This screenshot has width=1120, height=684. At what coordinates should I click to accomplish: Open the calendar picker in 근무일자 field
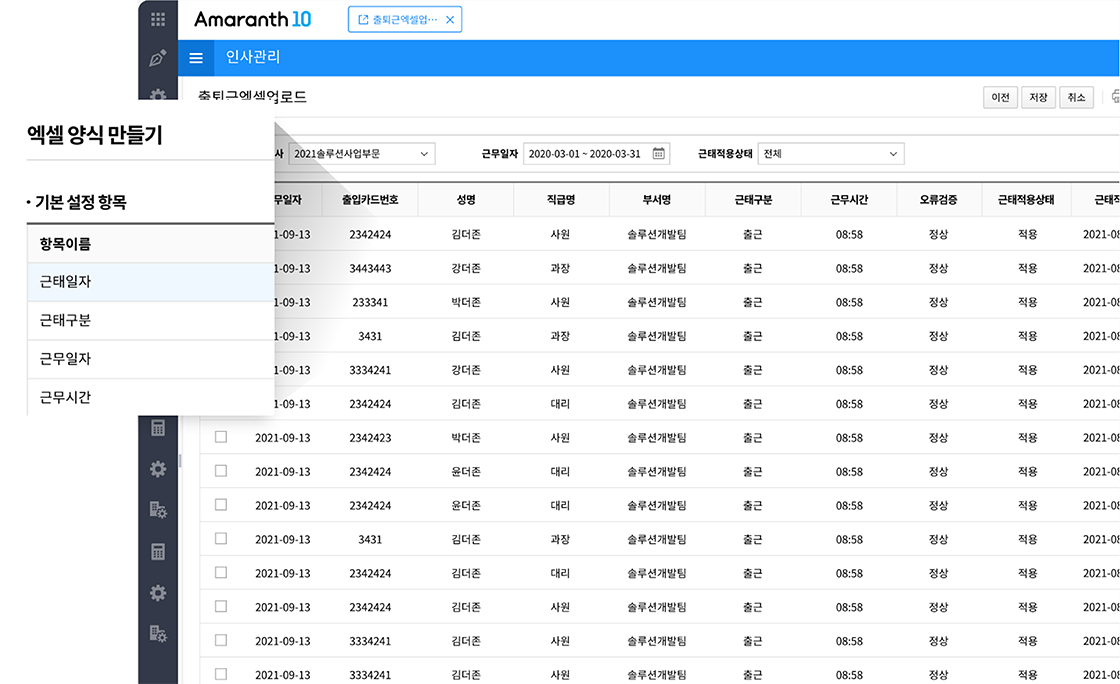[659, 154]
